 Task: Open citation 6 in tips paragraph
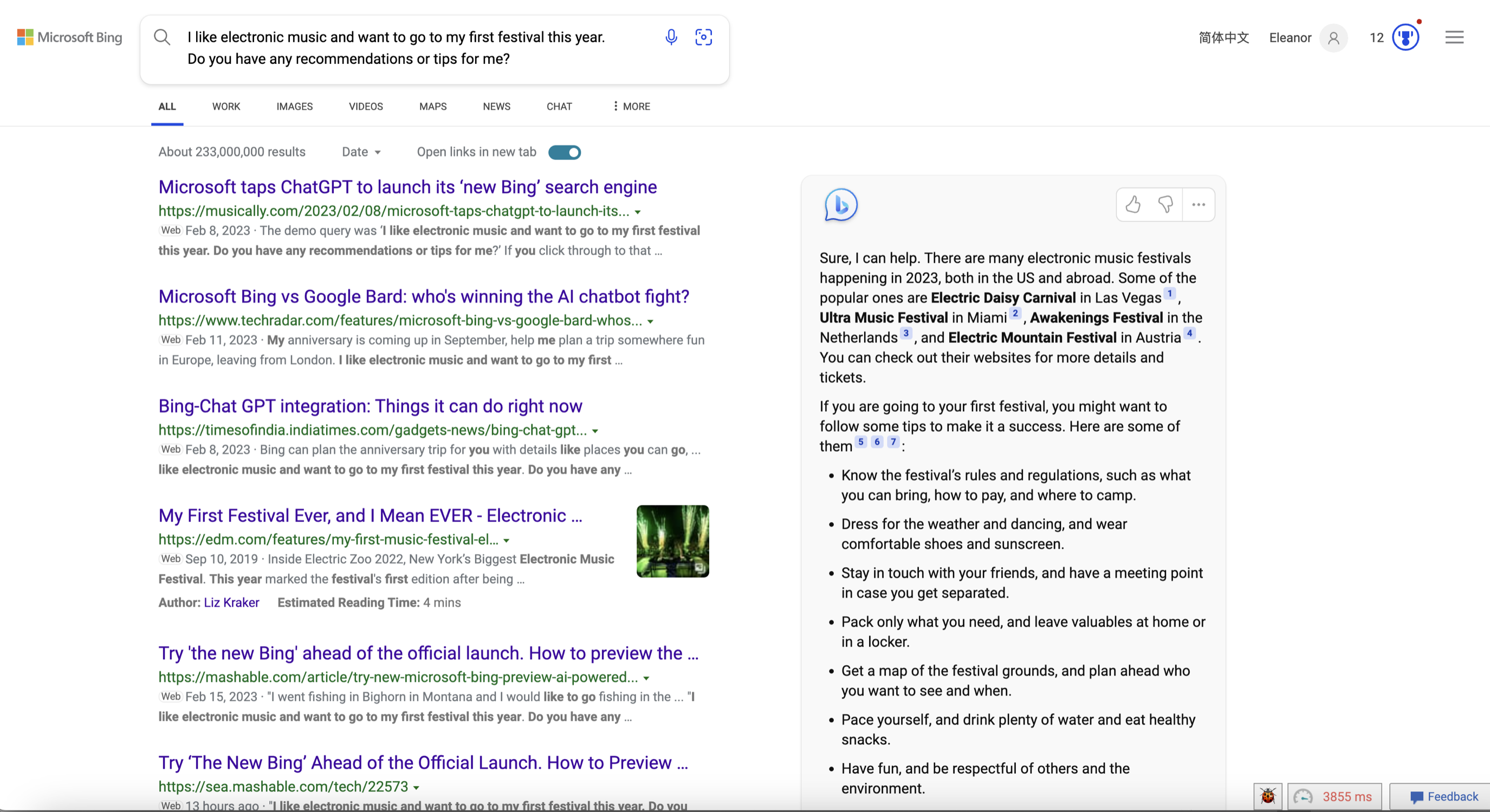(877, 442)
